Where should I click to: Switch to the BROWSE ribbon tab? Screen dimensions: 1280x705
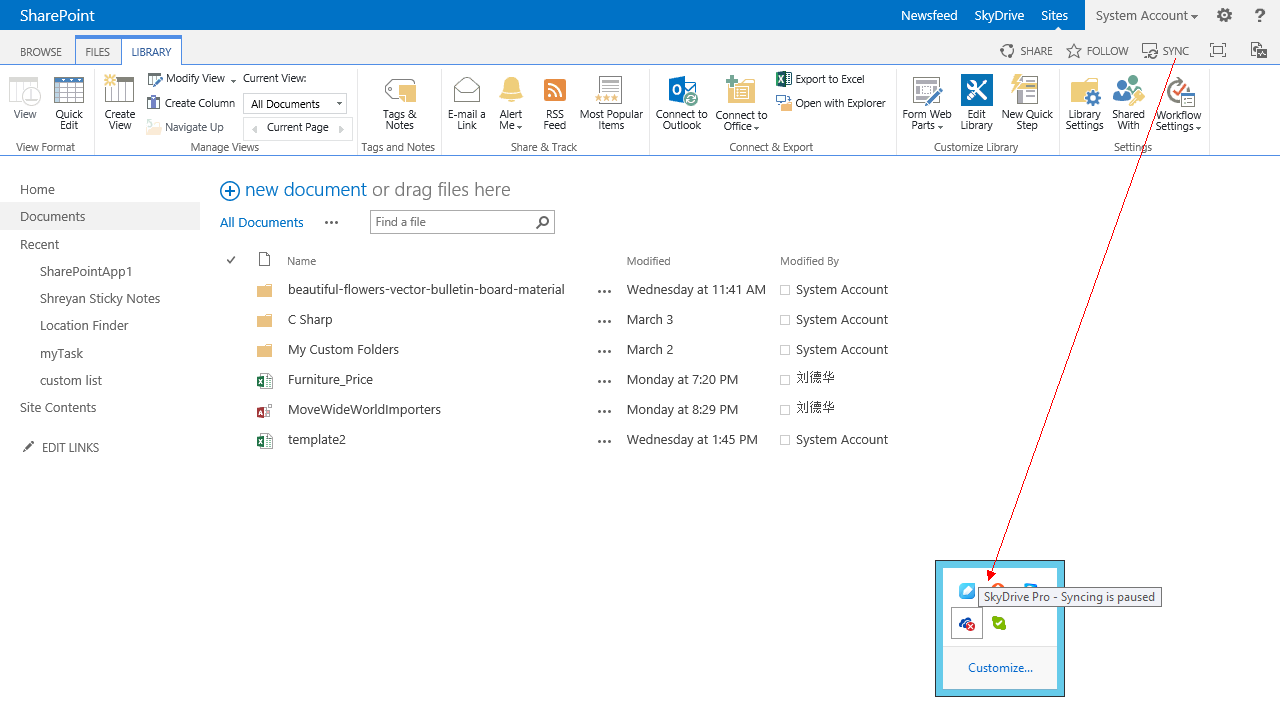tap(41, 52)
